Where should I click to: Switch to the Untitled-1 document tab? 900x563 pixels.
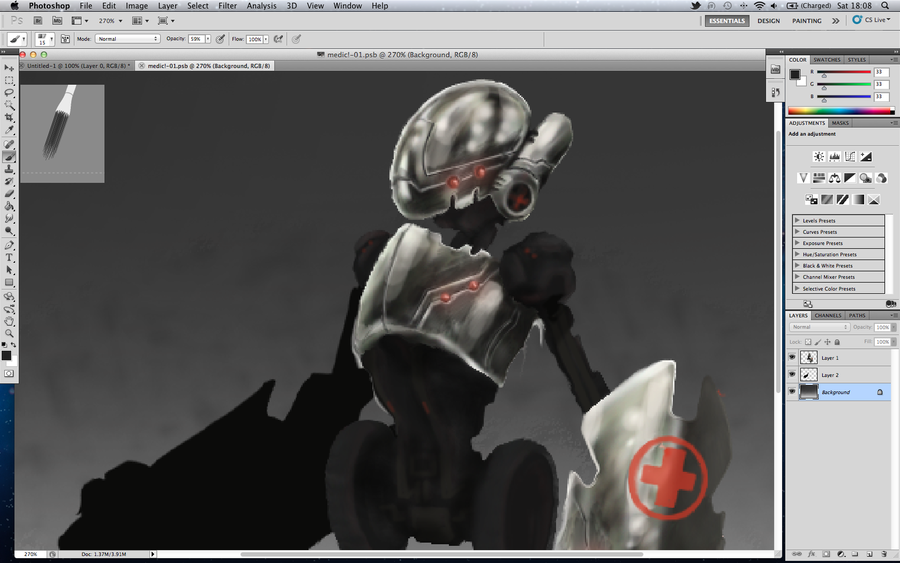(x=76, y=66)
